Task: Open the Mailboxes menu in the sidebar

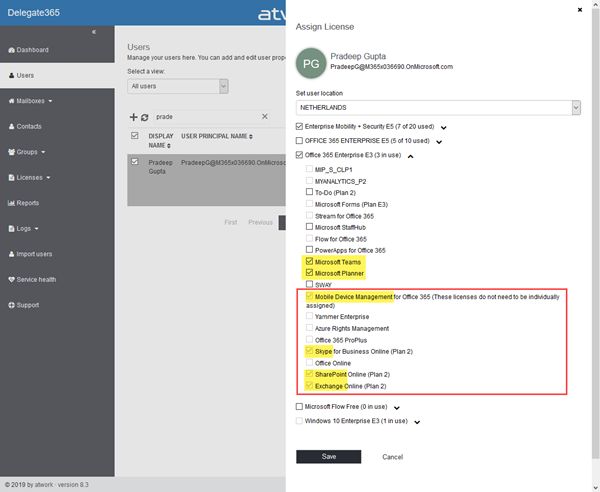Action: (x=30, y=101)
